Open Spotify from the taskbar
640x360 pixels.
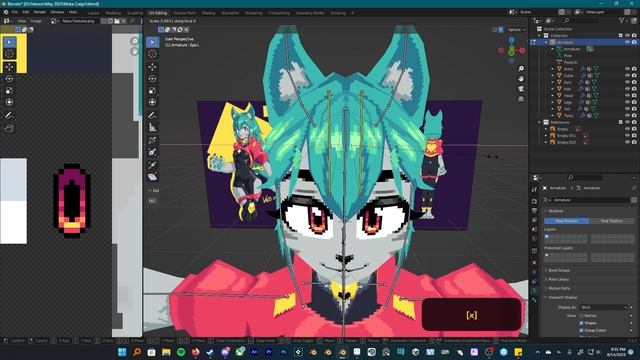tap(181, 352)
